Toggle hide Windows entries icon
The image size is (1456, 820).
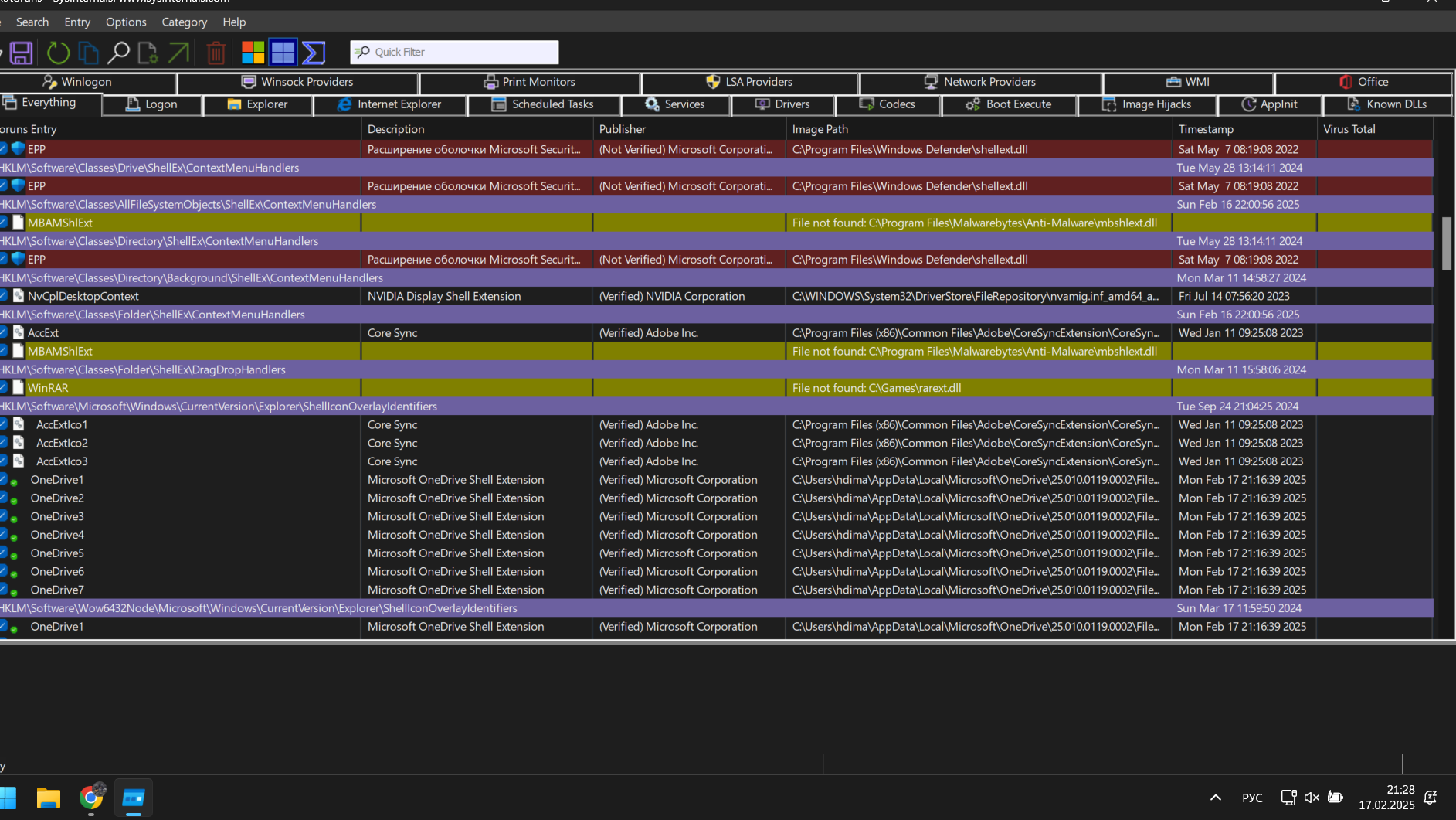tap(283, 53)
